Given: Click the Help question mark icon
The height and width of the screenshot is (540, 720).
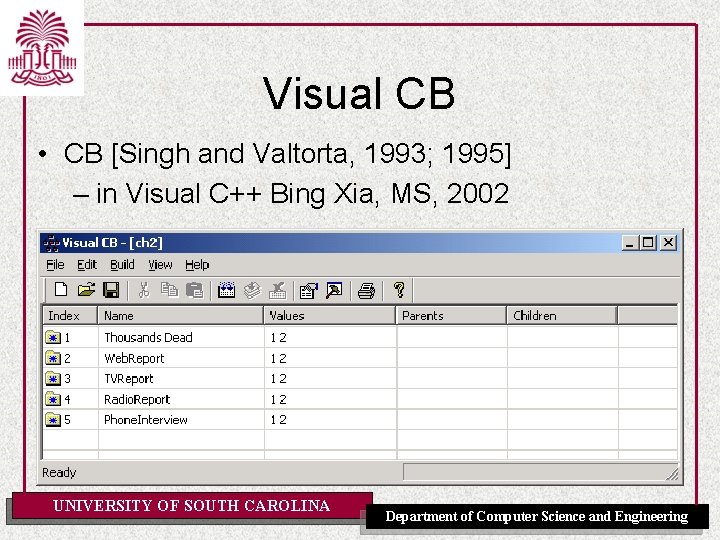Looking at the screenshot, I should 399,290.
